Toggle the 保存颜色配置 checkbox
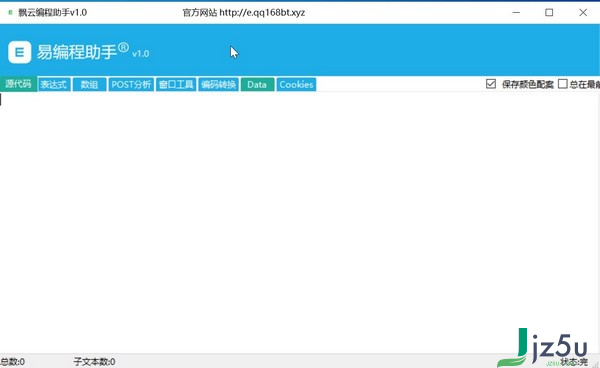 point(491,84)
